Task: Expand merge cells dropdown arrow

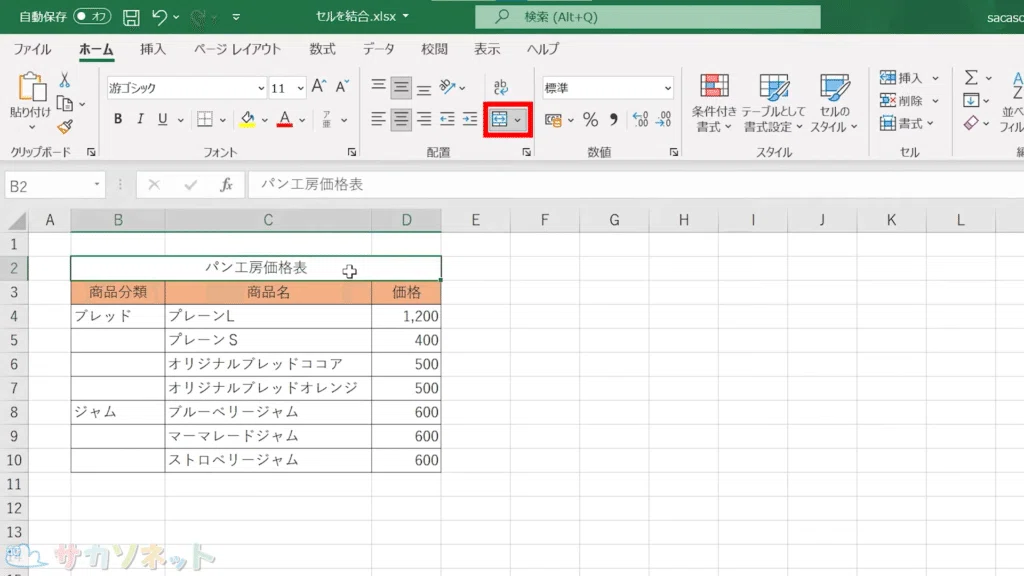Action: click(517, 120)
